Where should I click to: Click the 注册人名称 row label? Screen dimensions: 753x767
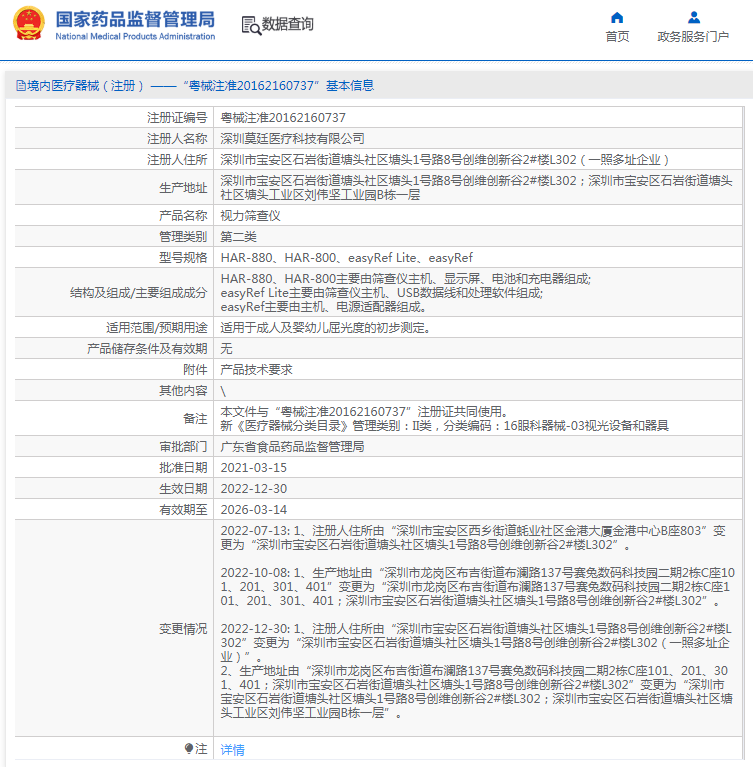pos(177,139)
